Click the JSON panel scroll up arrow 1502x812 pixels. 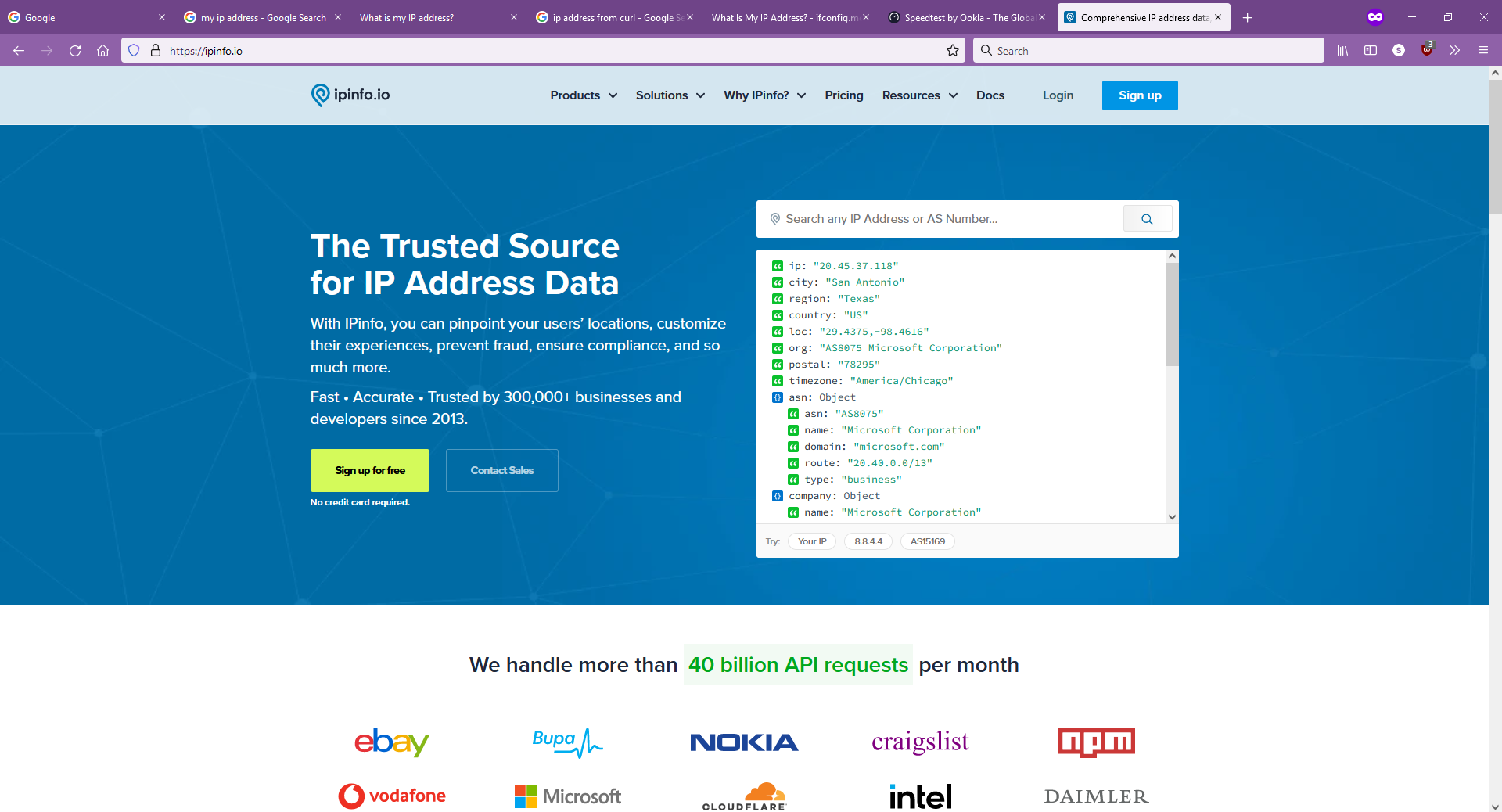point(1172,256)
